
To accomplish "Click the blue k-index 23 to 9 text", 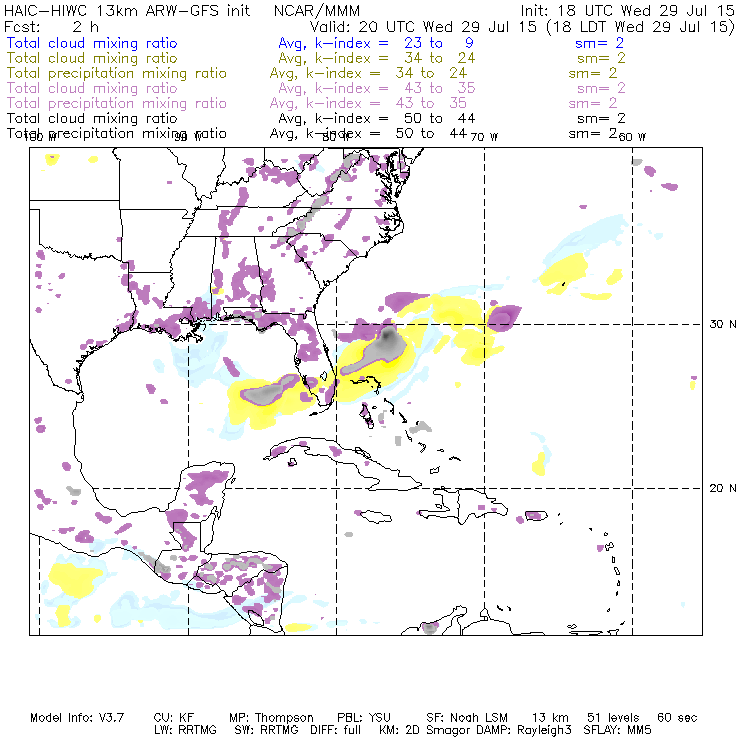I will click(376, 43).
